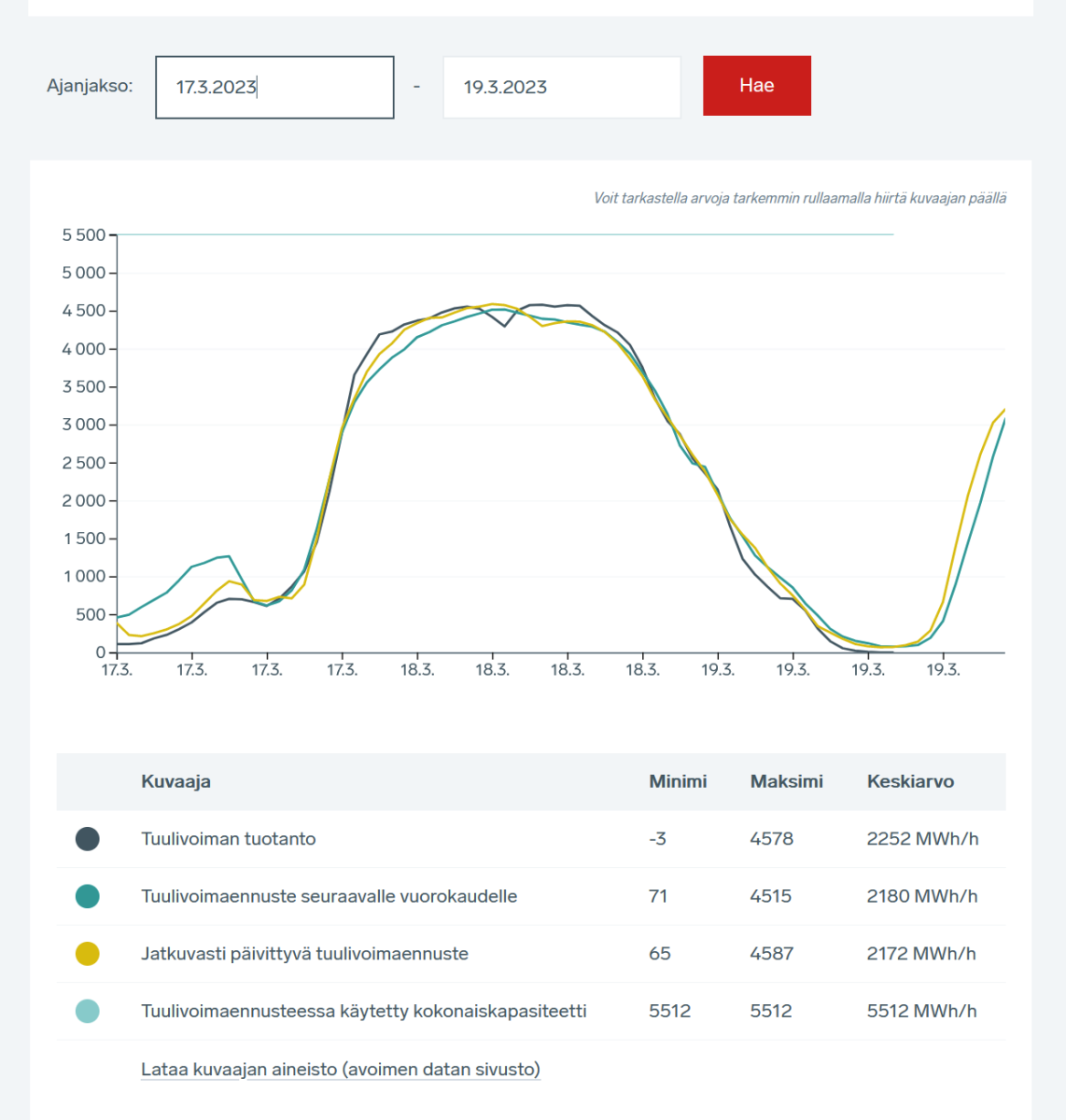The image size is (1066, 1120).
Task: Click the 2252 MWh/h average value
Action: click(922, 839)
